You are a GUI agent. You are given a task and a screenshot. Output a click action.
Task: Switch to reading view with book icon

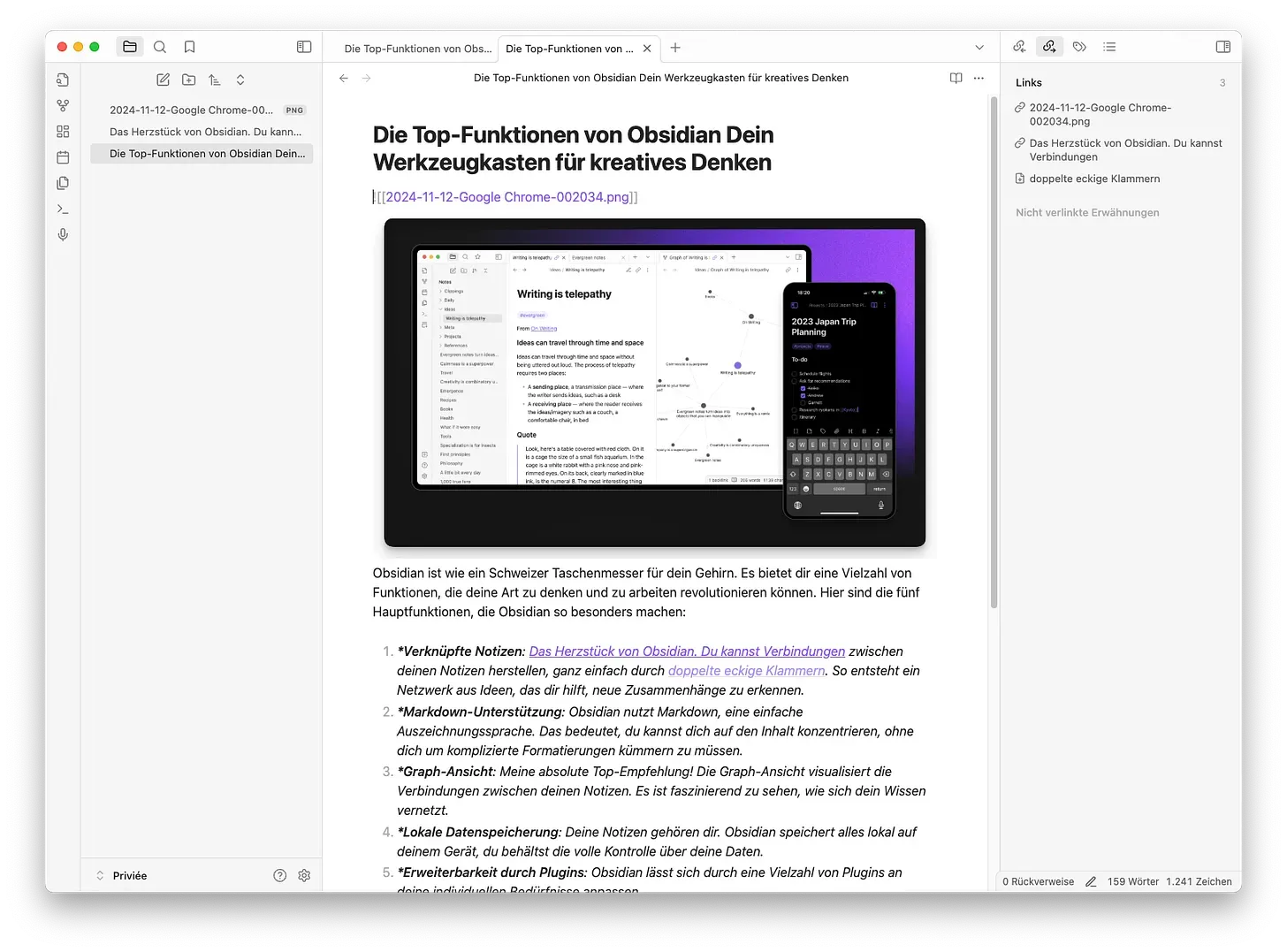tap(956, 78)
